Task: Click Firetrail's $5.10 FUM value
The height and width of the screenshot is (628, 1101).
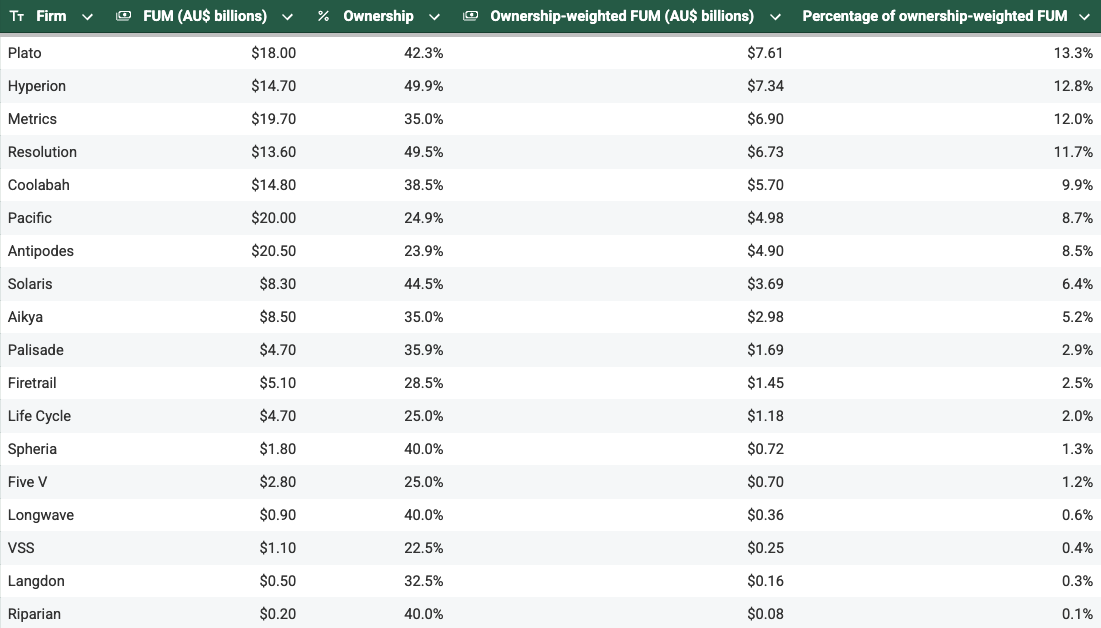Action: [277, 383]
